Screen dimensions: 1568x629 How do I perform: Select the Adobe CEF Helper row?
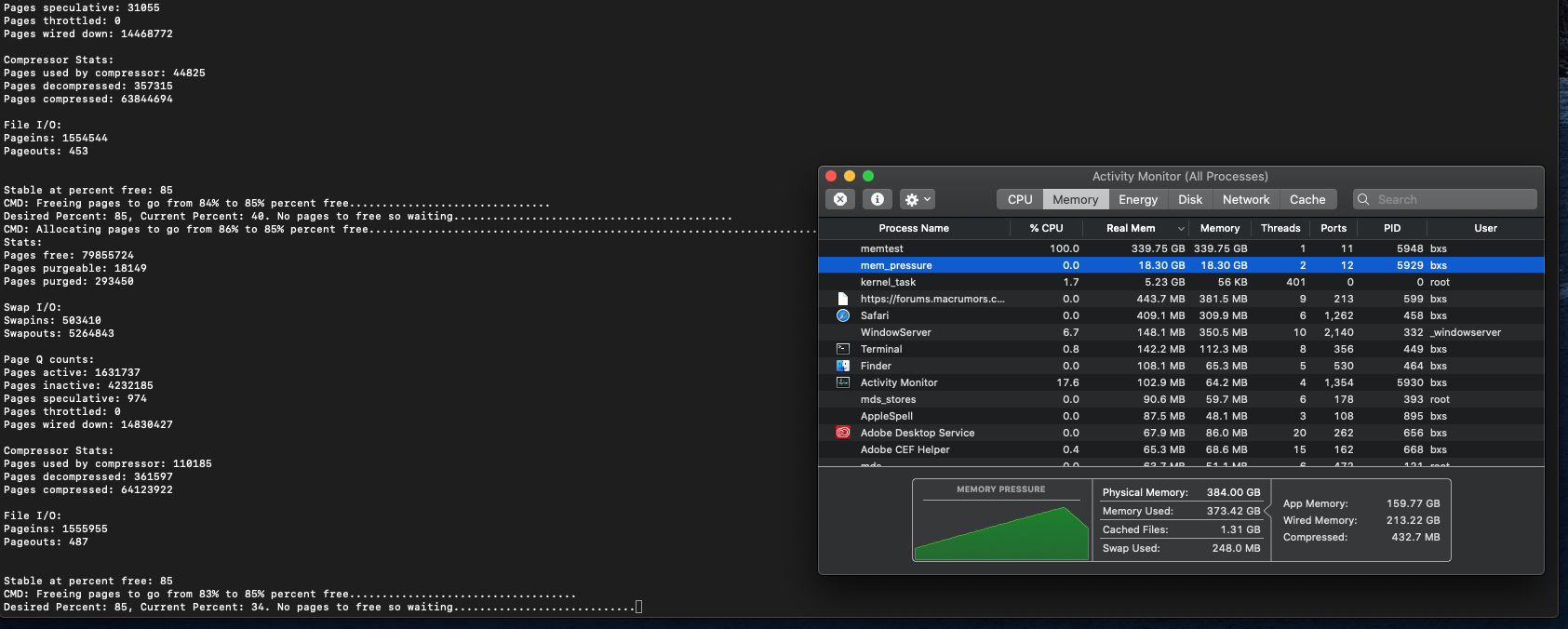click(x=1181, y=449)
